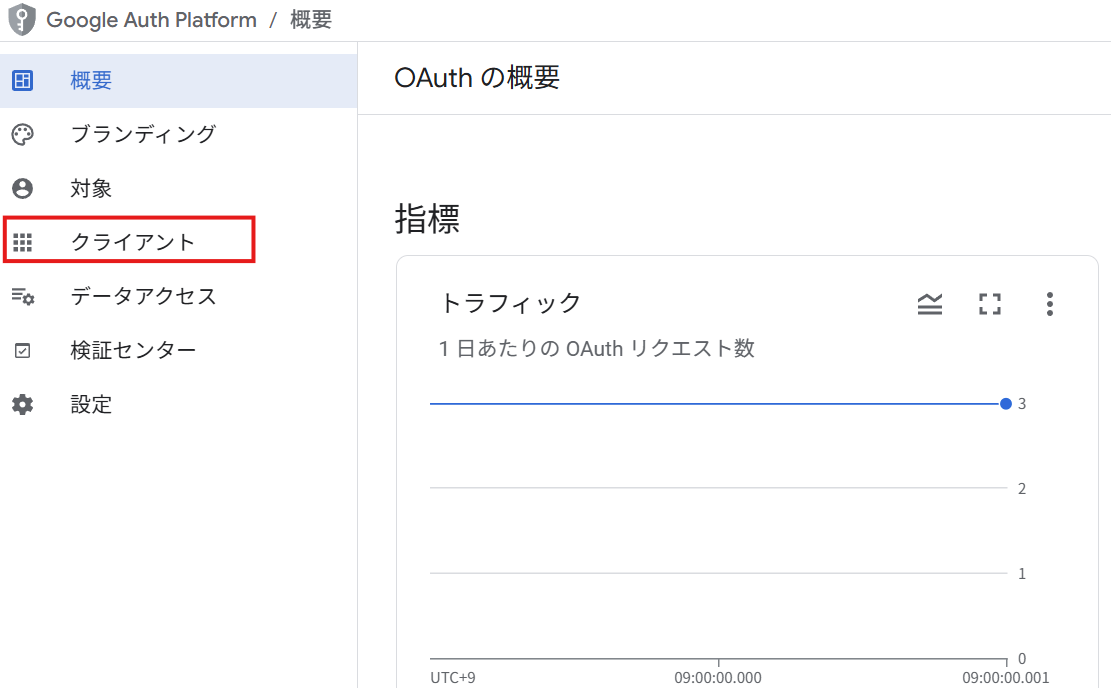Viewport: 1111px width, 688px height.
Task: Click the クライアント grid icon
Action: click(x=23, y=242)
